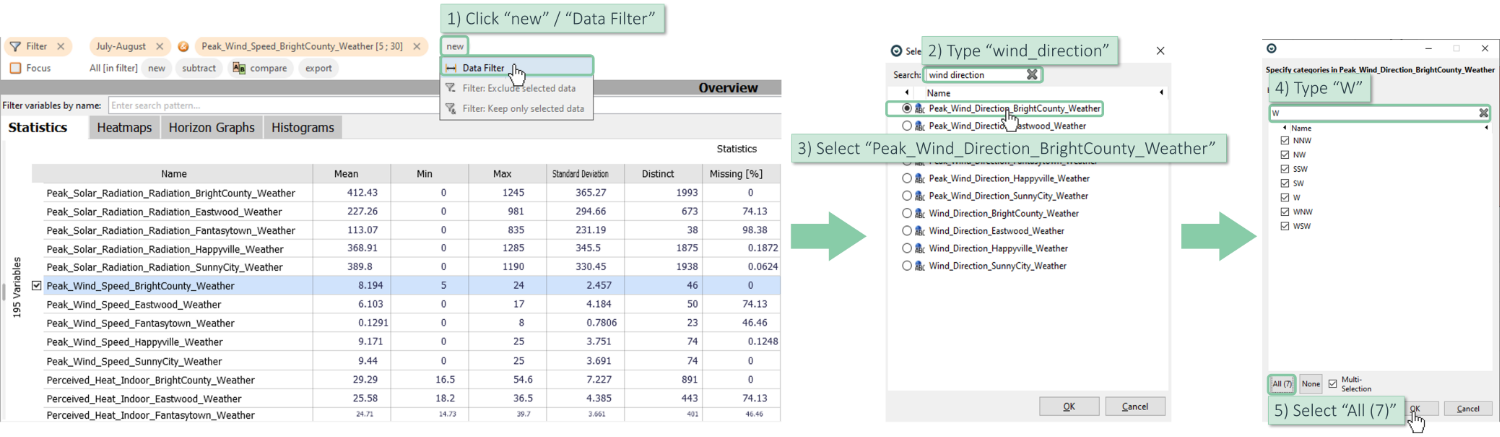The image size is (1500, 437).
Task: Select the Wind_Direction_Eastwood_Weather radio button
Action: pos(907,231)
